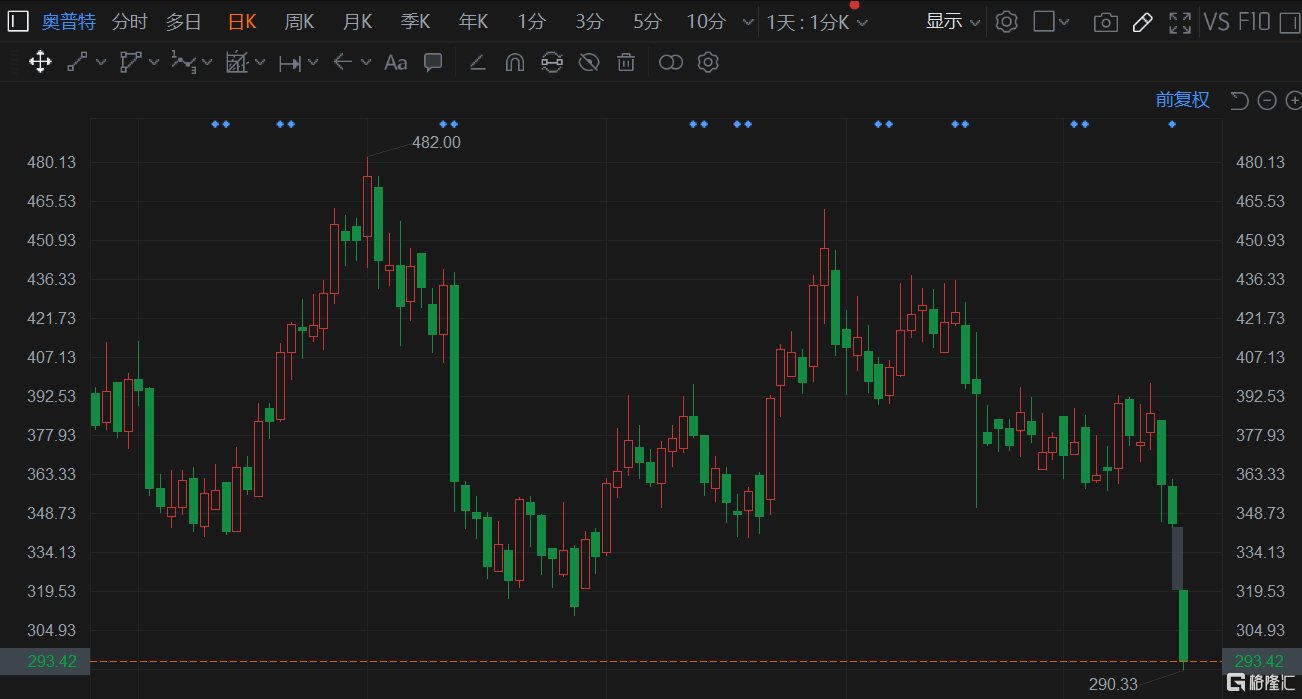Viewport: 1302px width, 699px height.
Task: Undo the chart zoom change
Action: [x=1239, y=100]
